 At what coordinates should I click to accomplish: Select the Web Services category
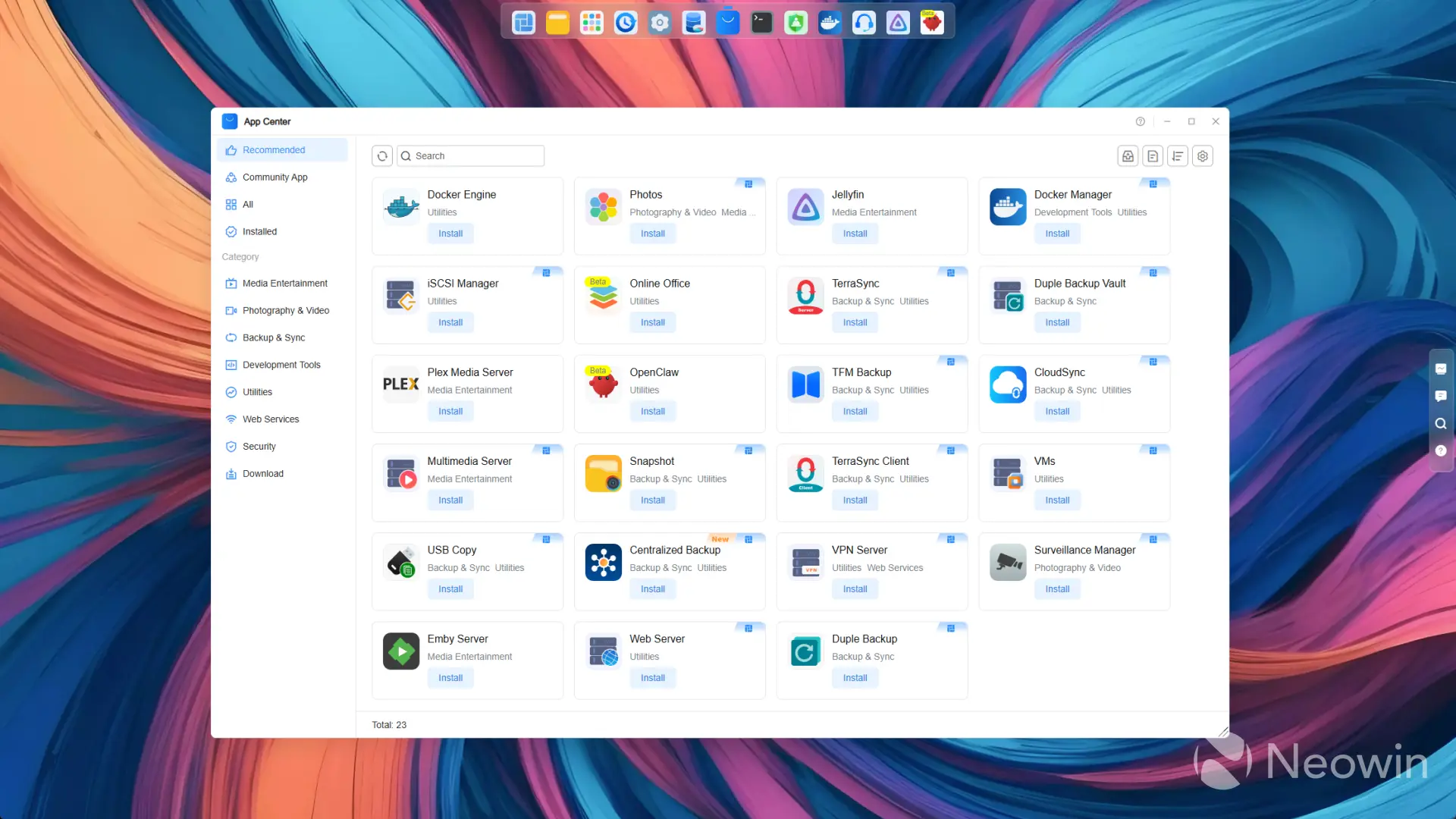(283, 419)
